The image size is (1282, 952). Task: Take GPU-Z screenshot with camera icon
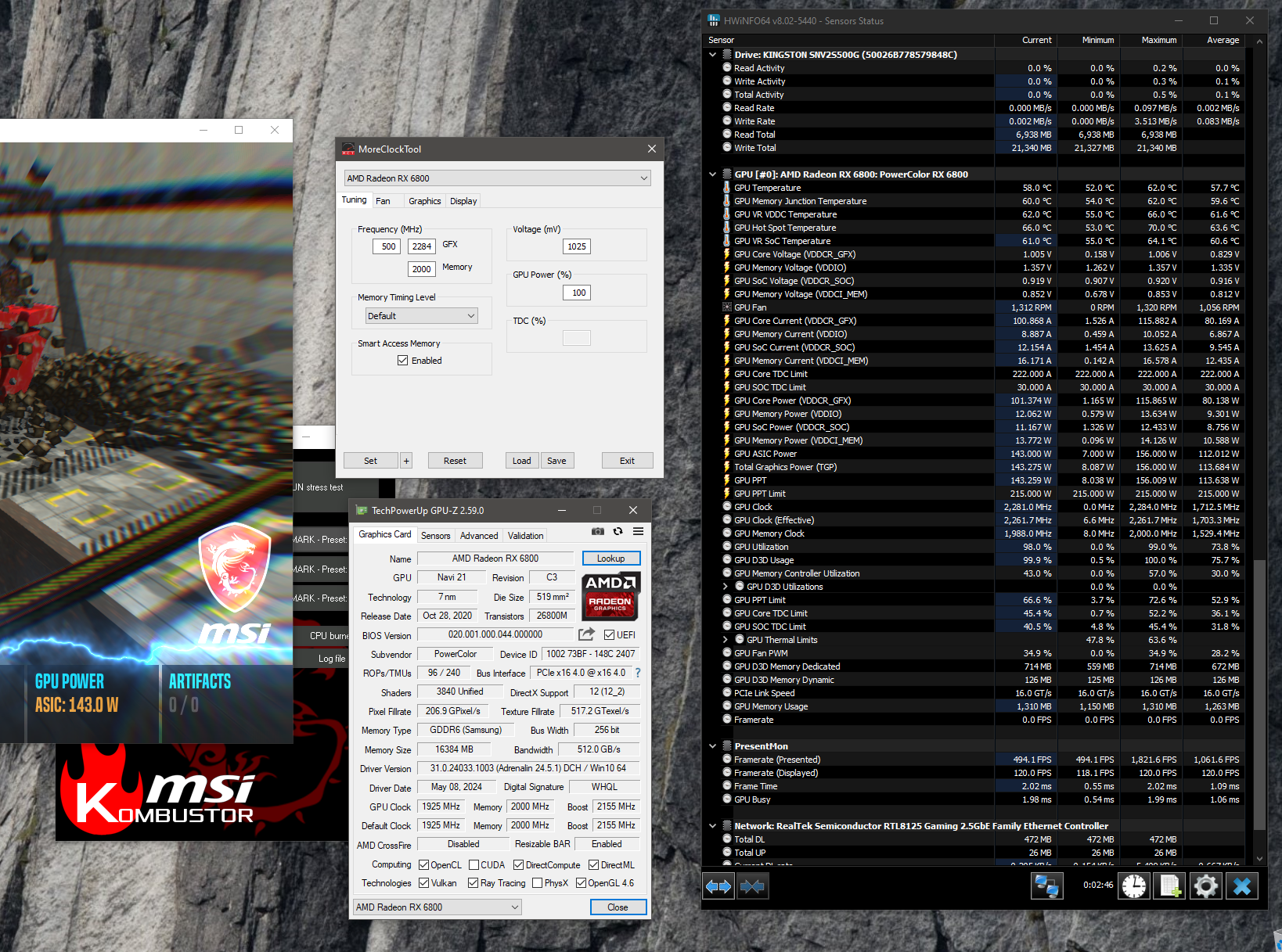(598, 532)
